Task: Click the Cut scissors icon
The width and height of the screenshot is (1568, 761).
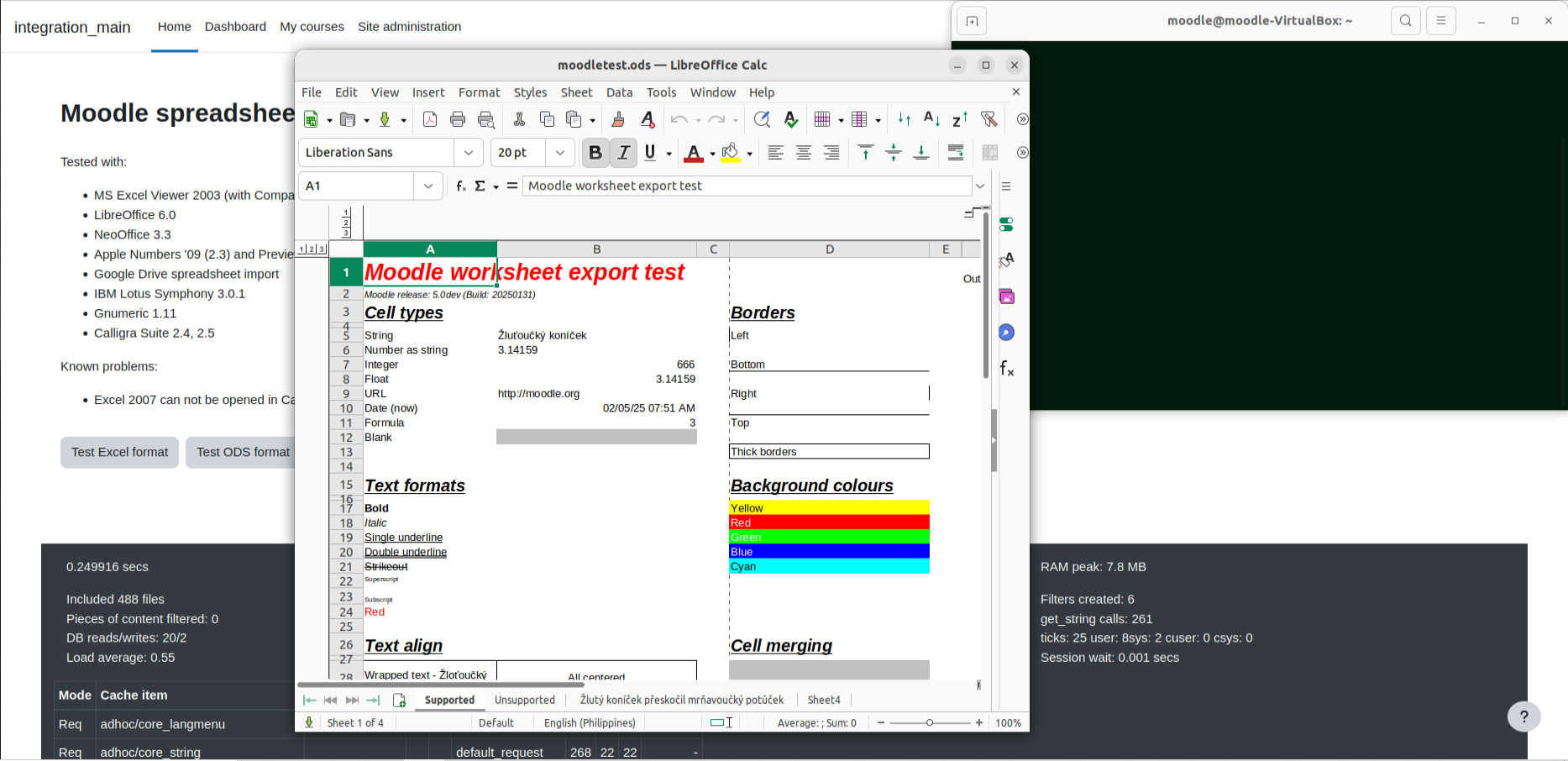Action: [519, 119]
